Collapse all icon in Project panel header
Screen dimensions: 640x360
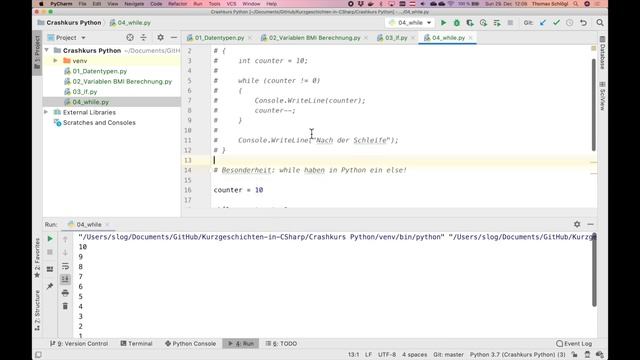coord(143,38)
